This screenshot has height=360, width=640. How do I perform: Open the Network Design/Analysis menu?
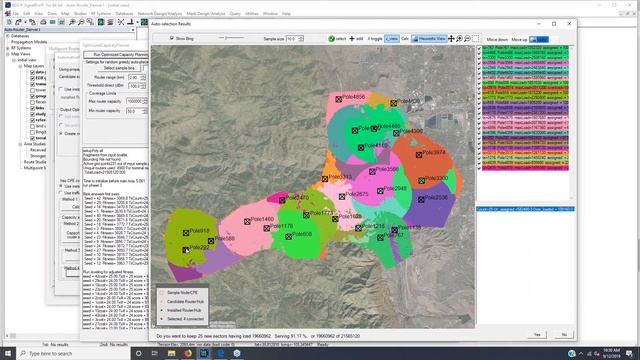(x=160, y=14)
